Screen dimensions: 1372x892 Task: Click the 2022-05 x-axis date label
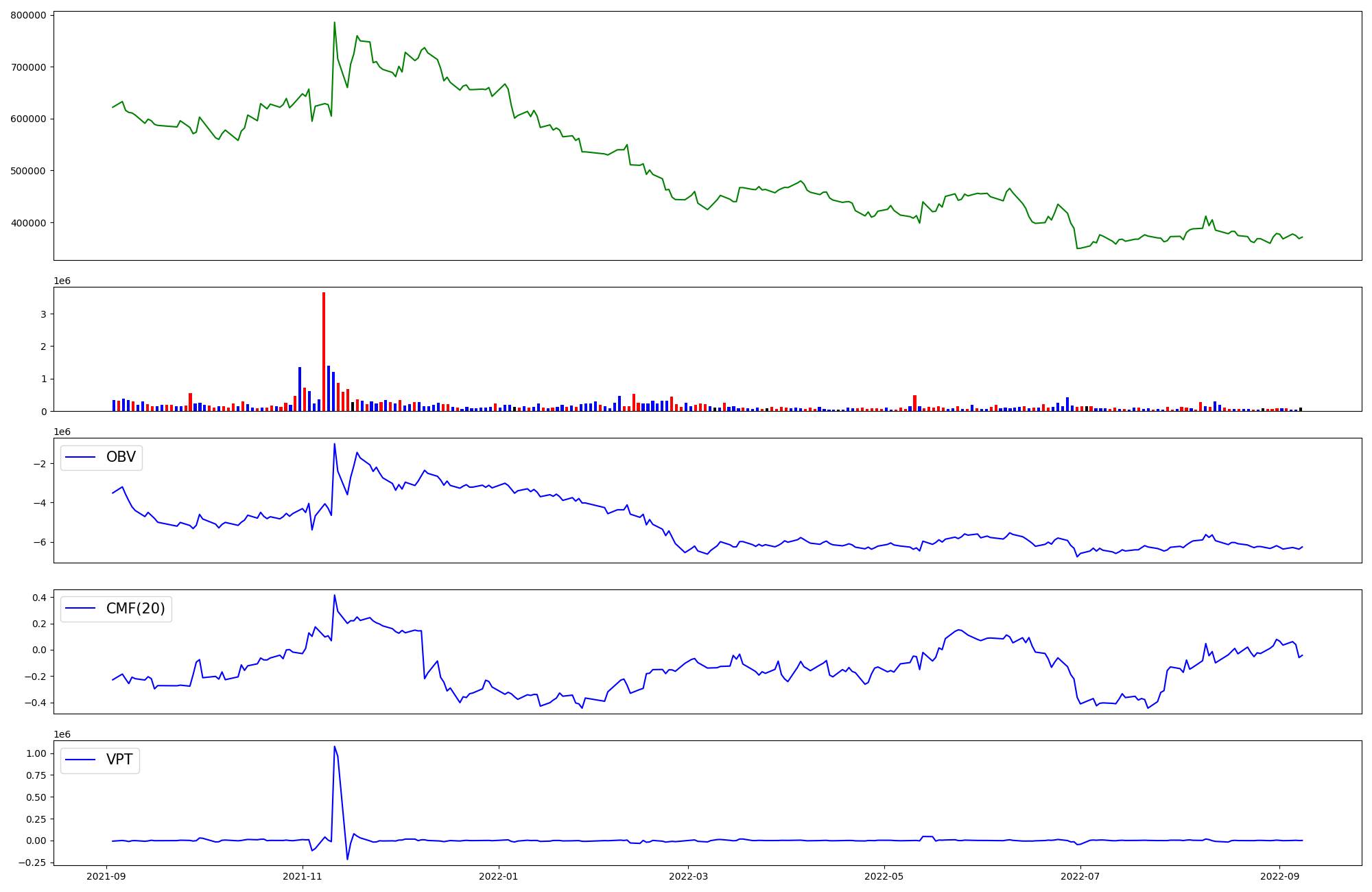pos(884,876)
